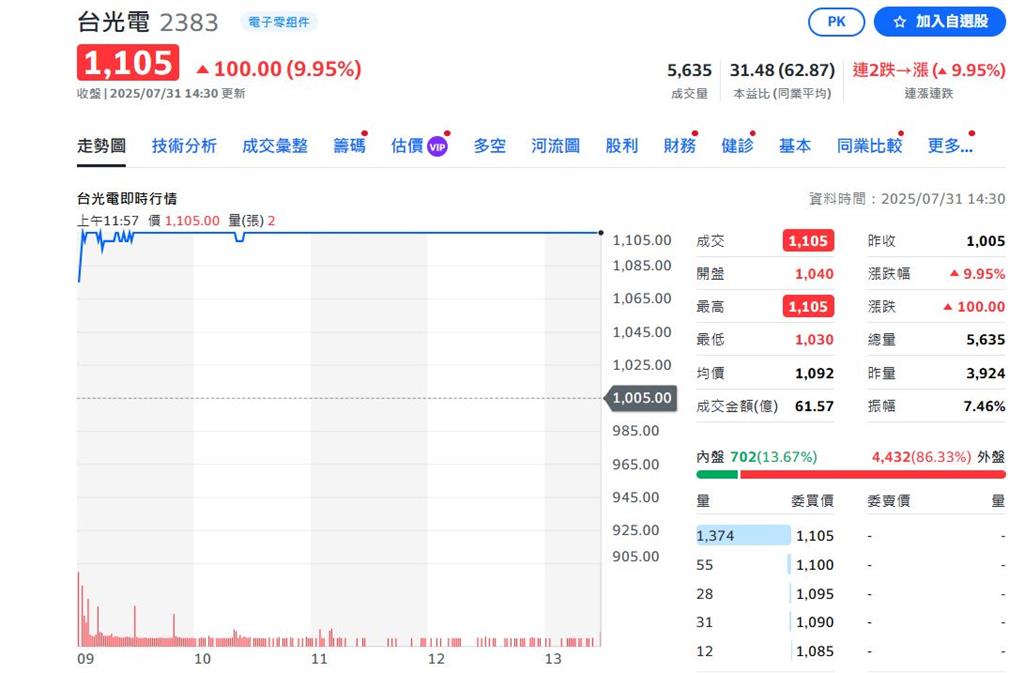This screenshot has height=673, width=1024.
Task: Click the 成交金額(億) 61.57 value
Action: coord(814,406)
